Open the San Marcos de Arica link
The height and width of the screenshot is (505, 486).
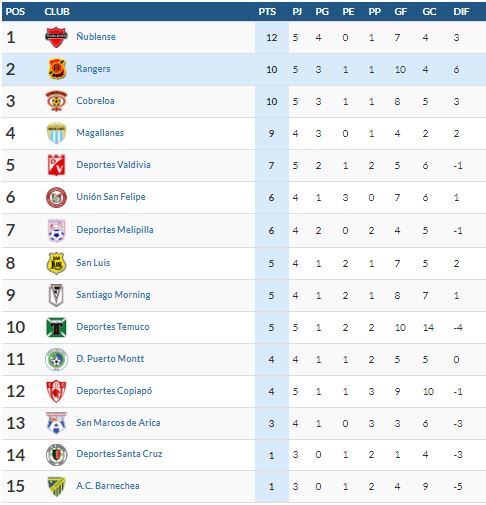[x=118, y=423]
